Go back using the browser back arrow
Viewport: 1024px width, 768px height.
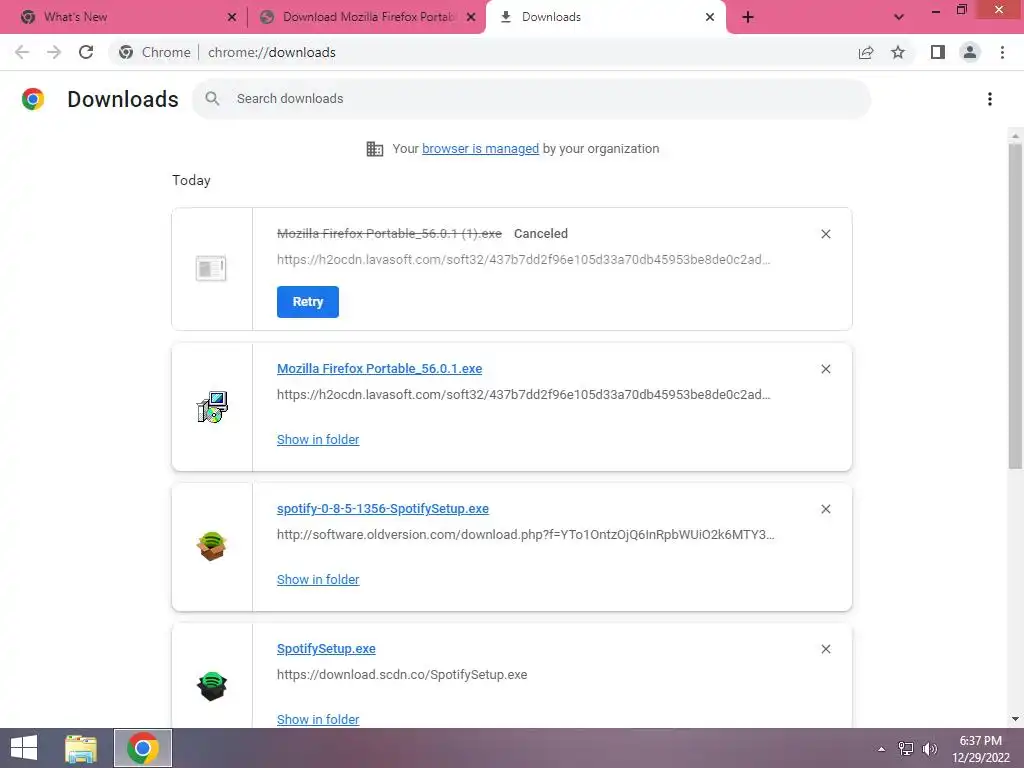22,52
